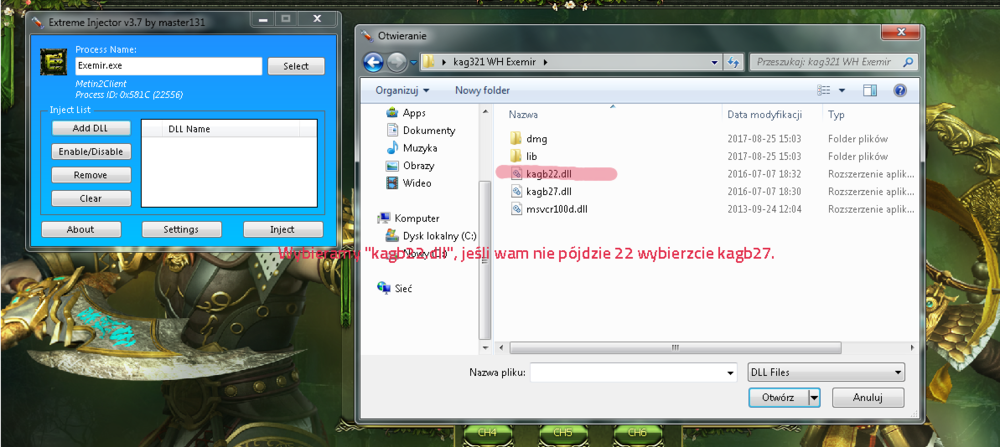Expand the arrow after kag321 WH Exemir path
Image resolution: width=1000 pixels, height=447 pixels.
pos(546,62)
